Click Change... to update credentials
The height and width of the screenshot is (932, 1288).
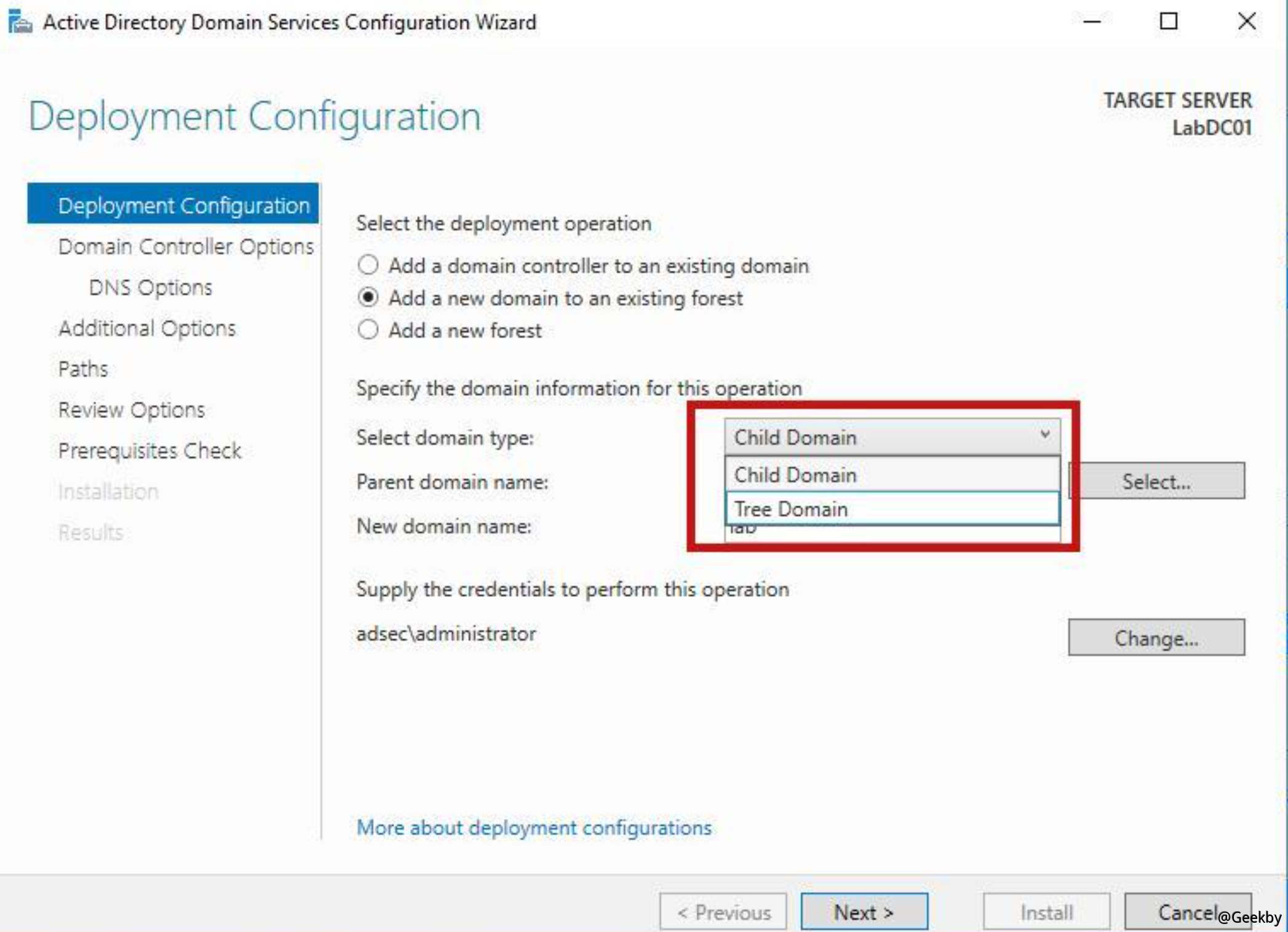[1156, 638]
